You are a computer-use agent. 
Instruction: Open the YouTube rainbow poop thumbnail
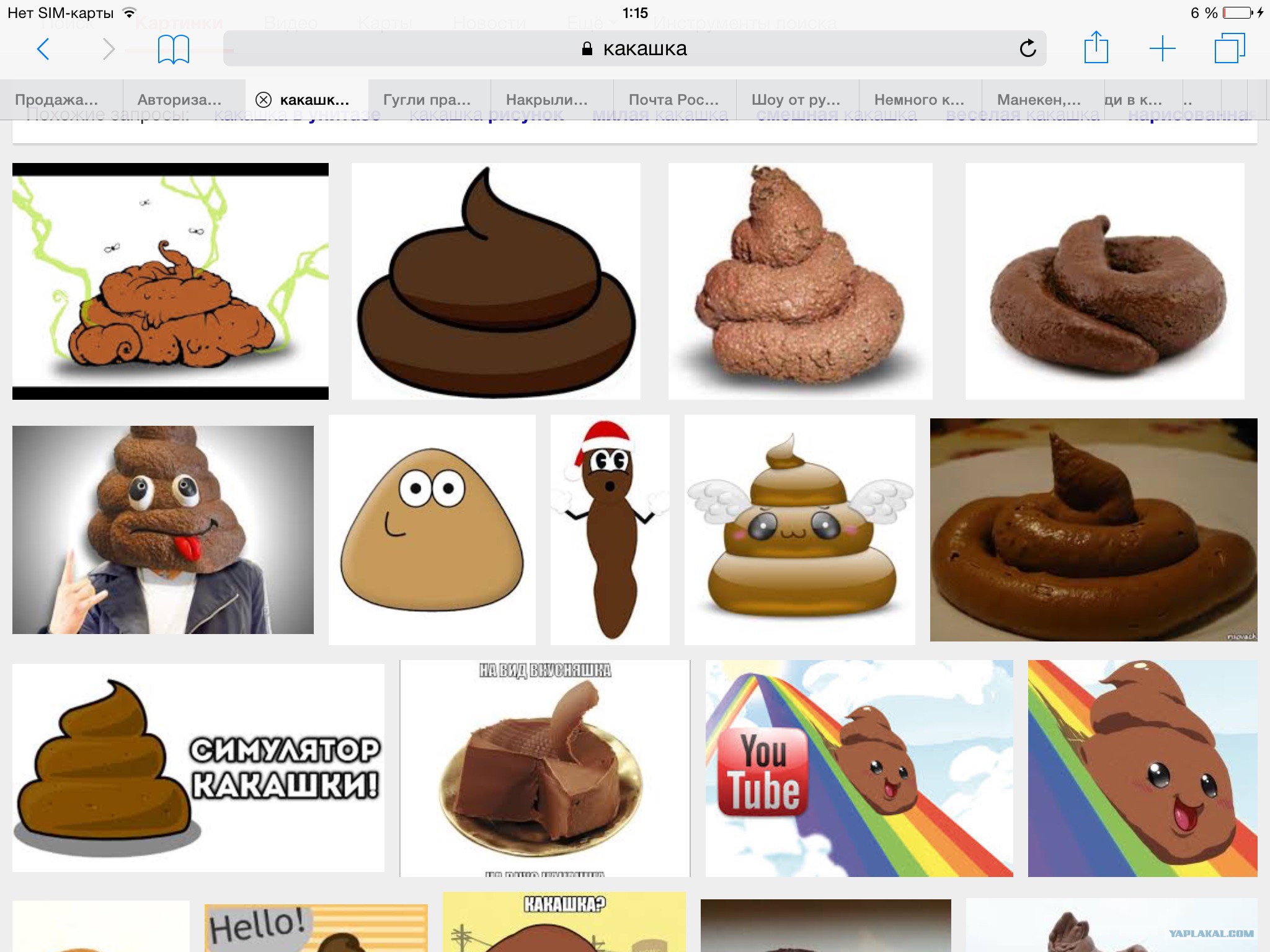(x=859, y=768)
